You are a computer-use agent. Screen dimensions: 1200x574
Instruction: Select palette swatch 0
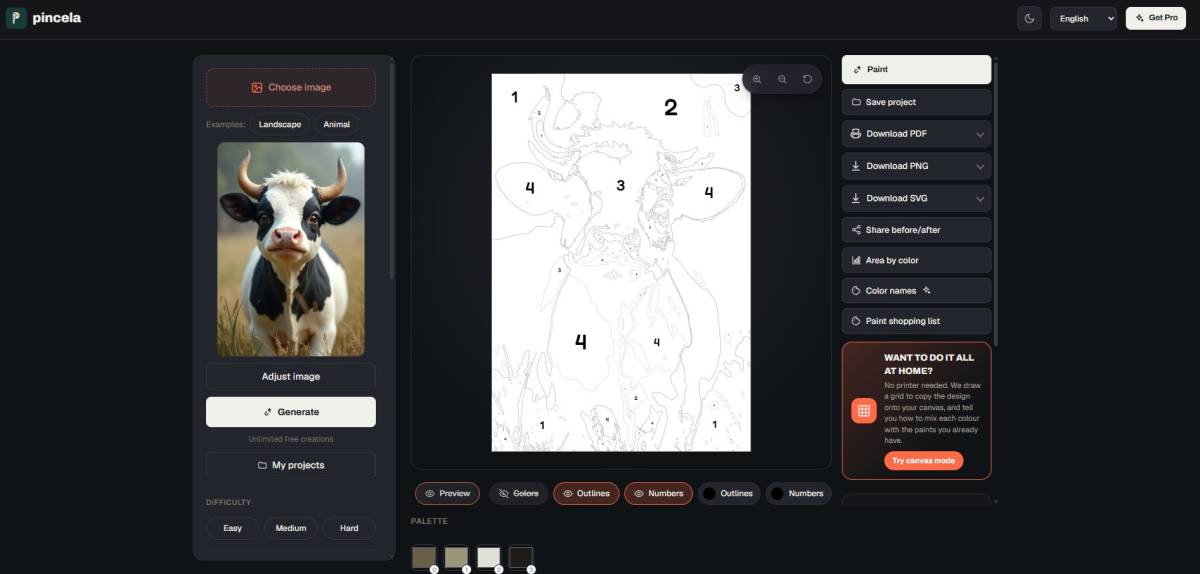[x=424, y=557]
